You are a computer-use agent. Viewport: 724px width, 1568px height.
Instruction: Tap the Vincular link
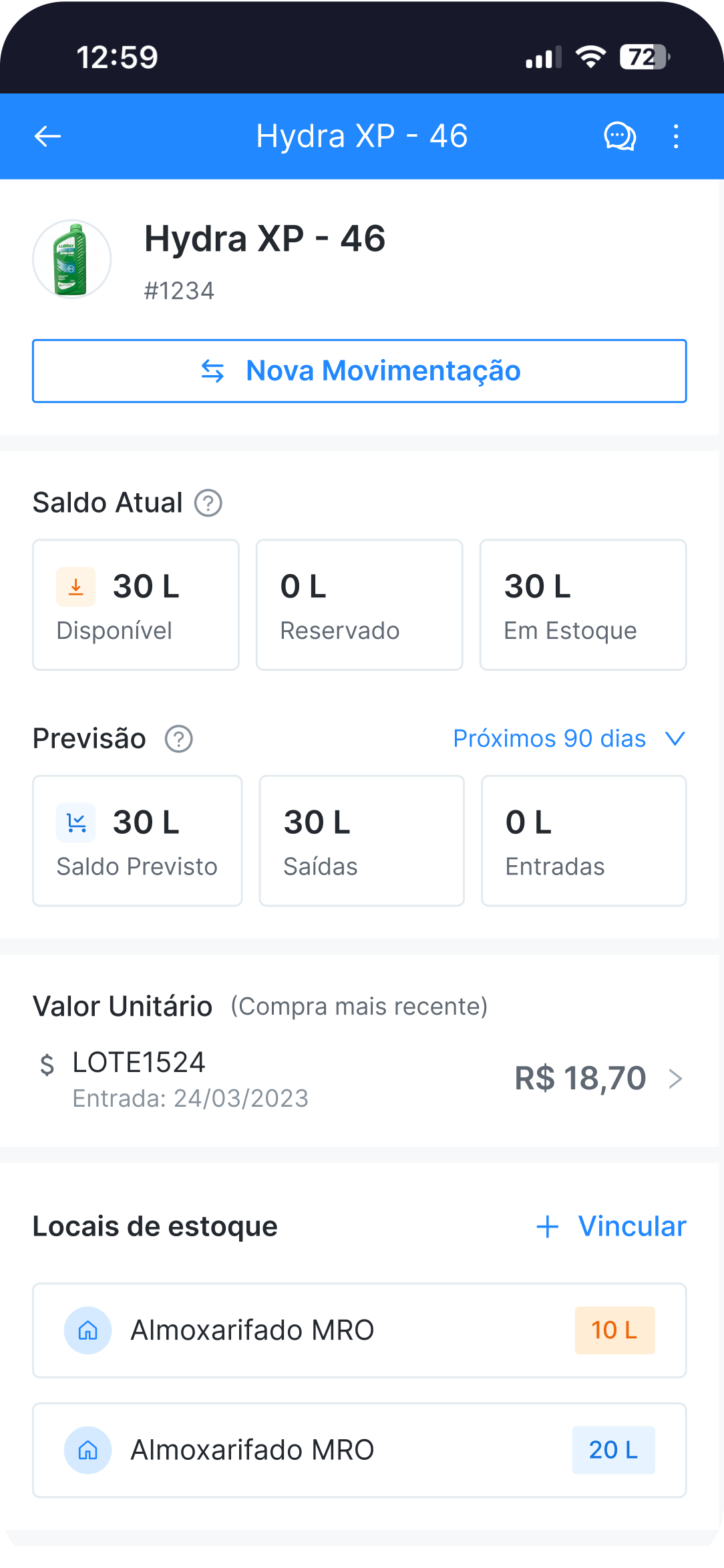click(x=611, y=1226)
